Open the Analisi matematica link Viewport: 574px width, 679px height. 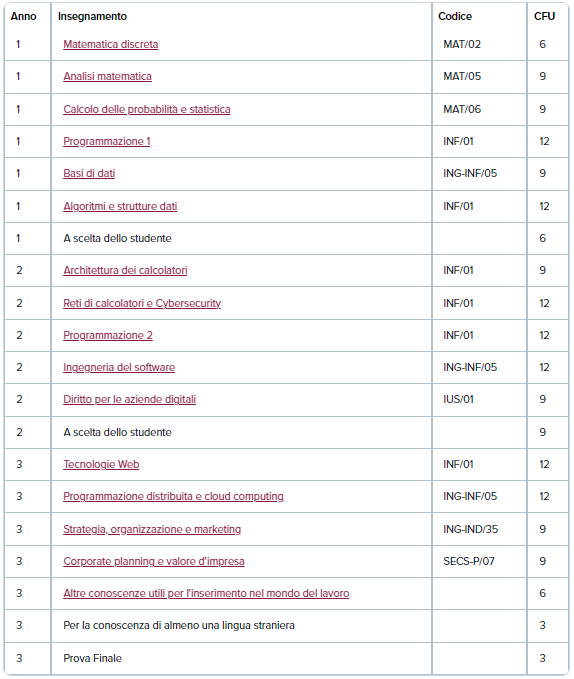(x=107, y=77)
